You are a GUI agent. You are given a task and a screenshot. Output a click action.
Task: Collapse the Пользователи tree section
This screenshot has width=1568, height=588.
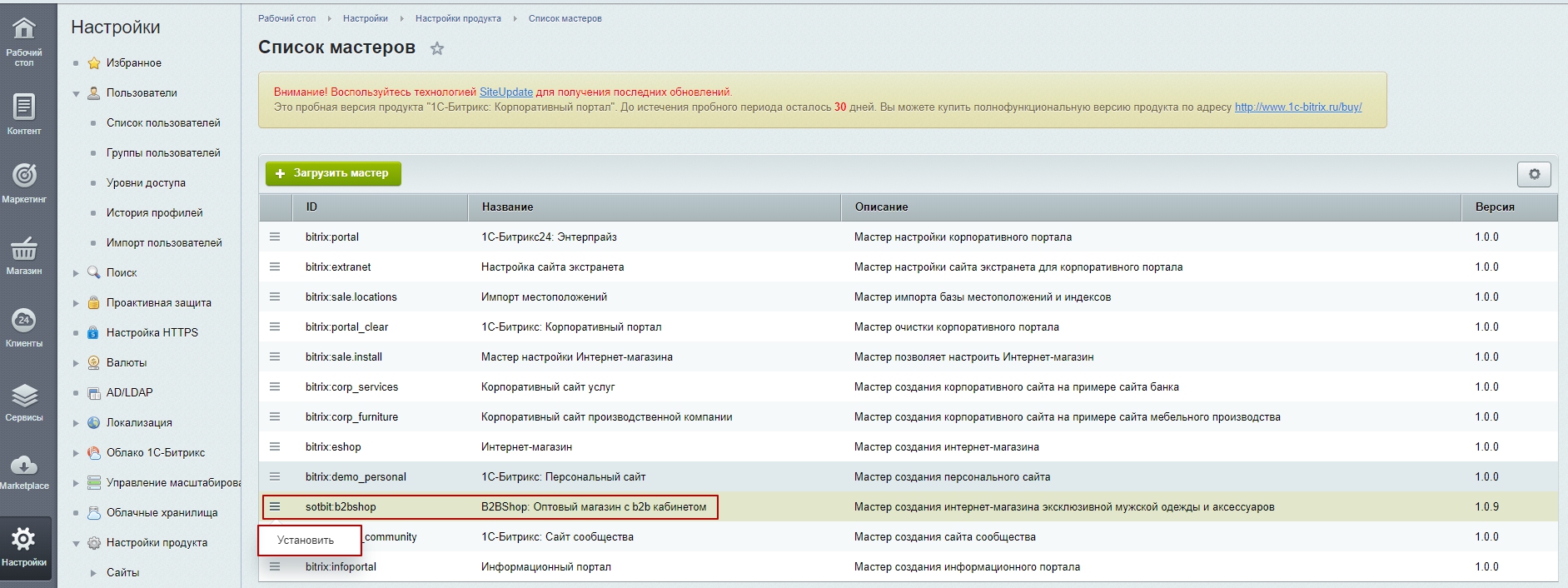pos(76,93)
